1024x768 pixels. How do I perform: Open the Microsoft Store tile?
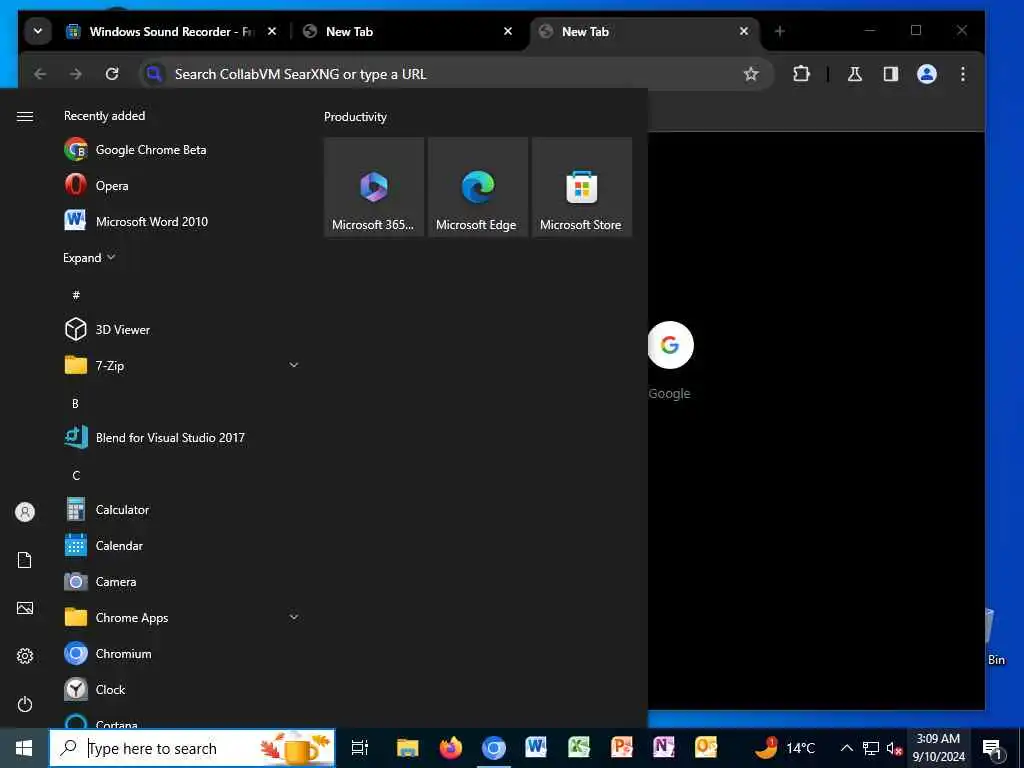click(582, 187)
